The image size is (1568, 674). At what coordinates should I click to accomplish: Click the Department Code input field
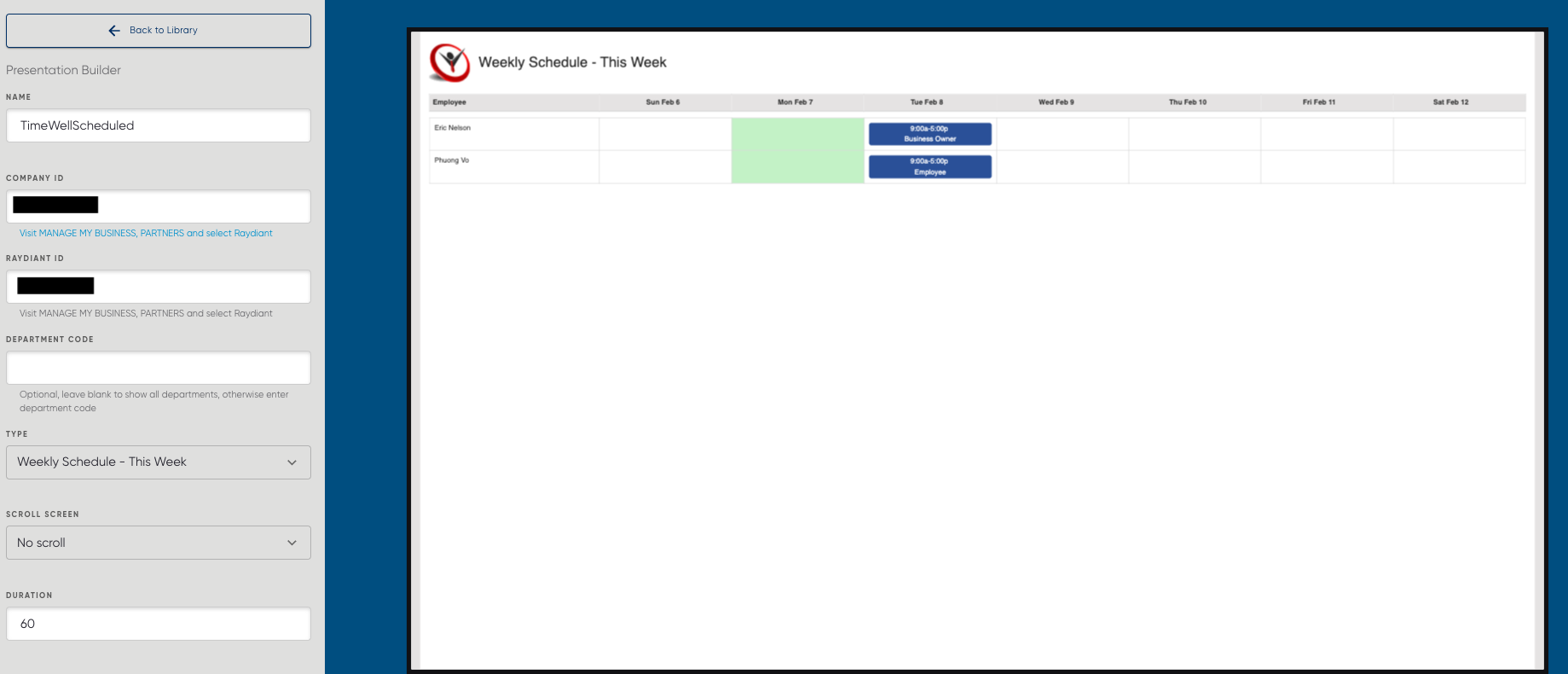pyautogui.click(x=159, y=368)
